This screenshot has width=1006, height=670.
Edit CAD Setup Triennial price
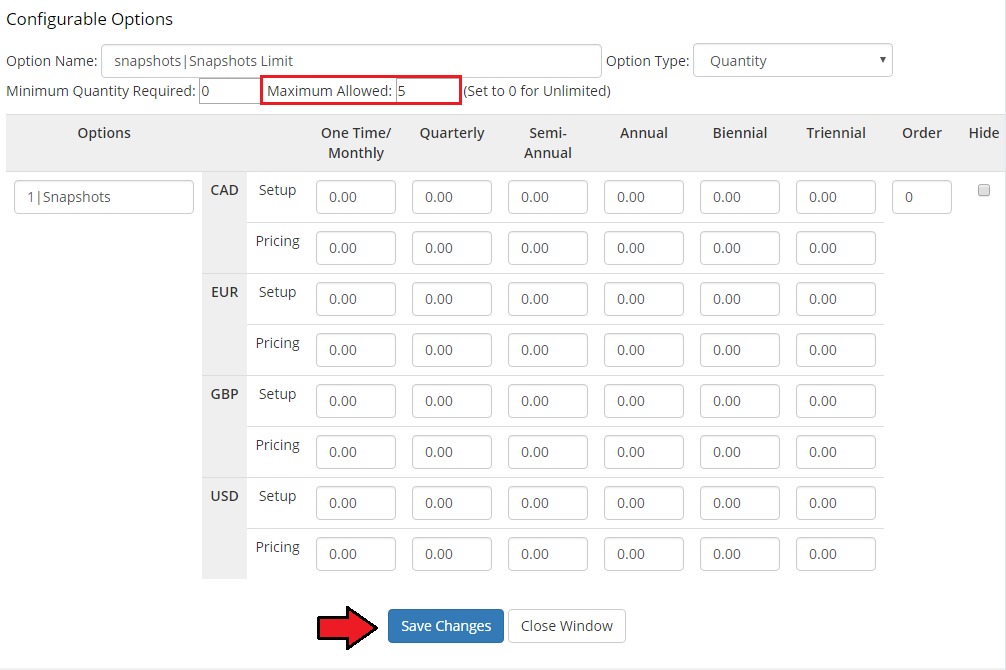click(836, 197)
